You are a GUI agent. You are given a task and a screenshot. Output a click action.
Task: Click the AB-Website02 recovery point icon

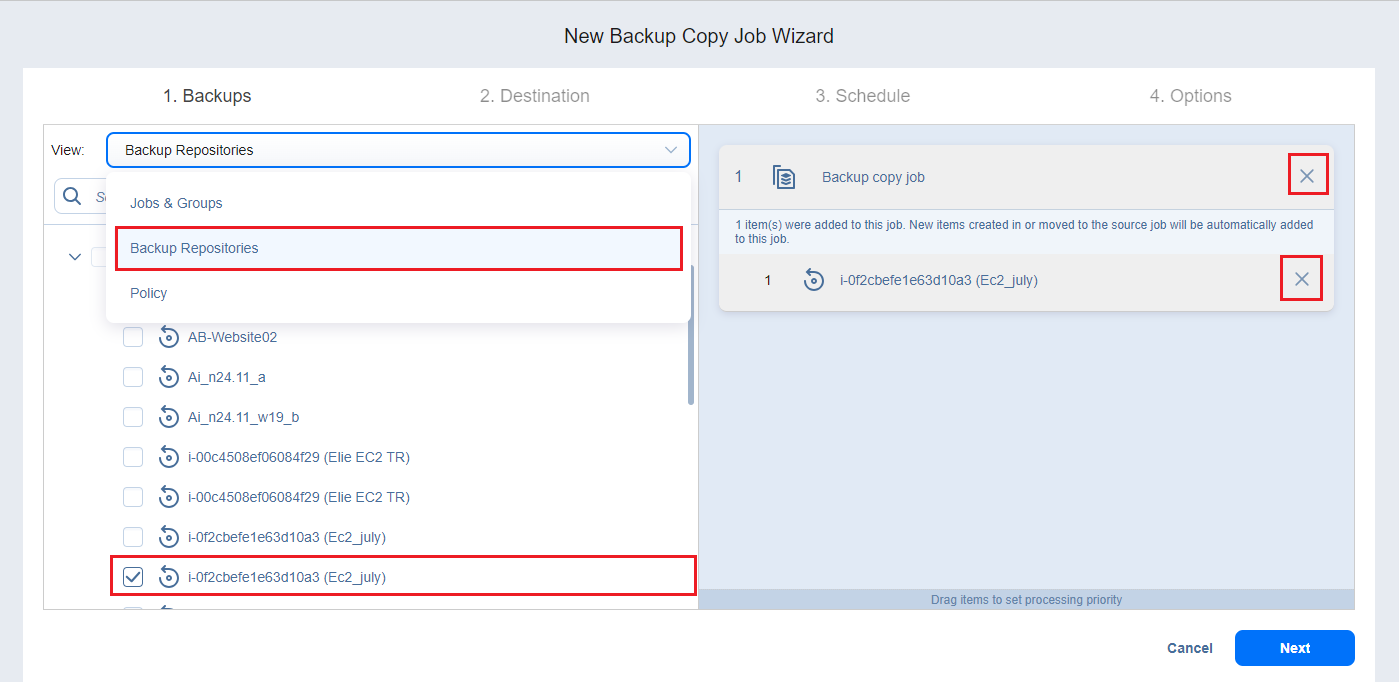pos(169,337)
